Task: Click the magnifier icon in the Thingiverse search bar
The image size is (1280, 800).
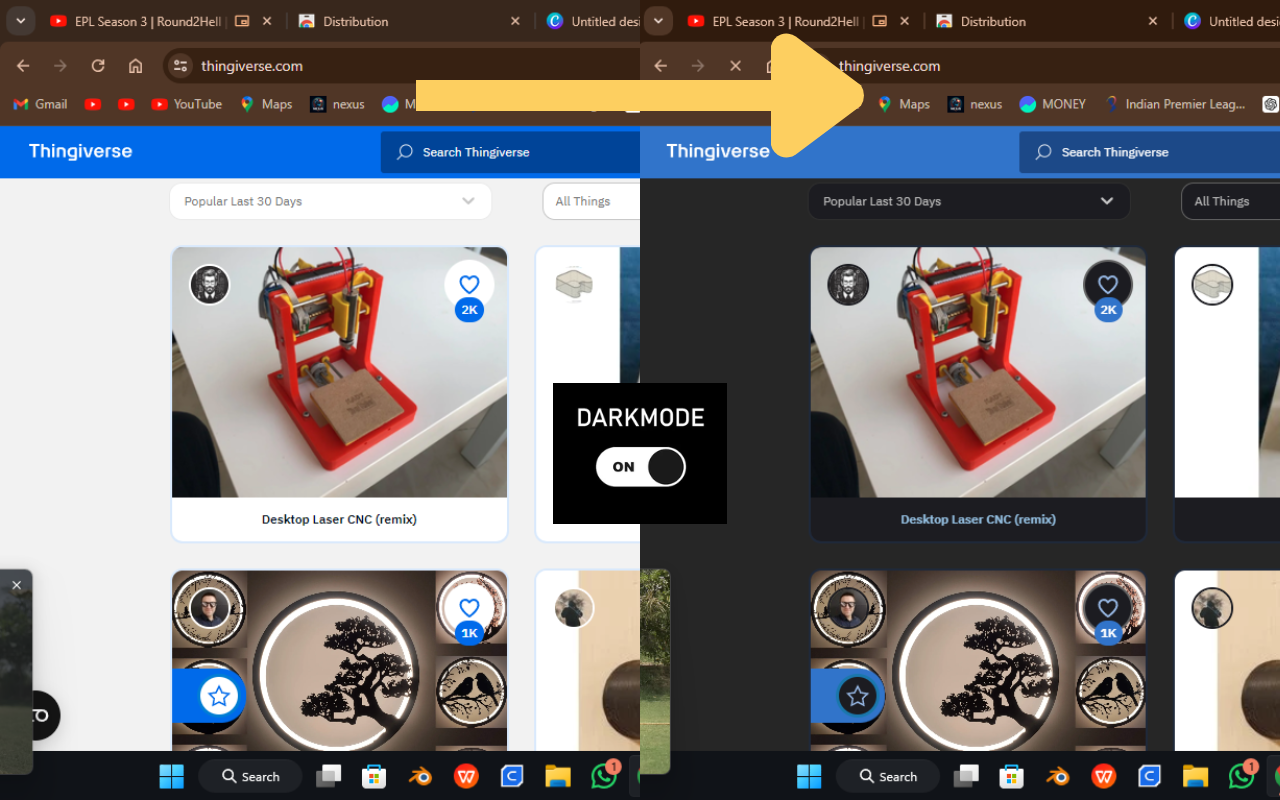Action: [x=404, y=151]
